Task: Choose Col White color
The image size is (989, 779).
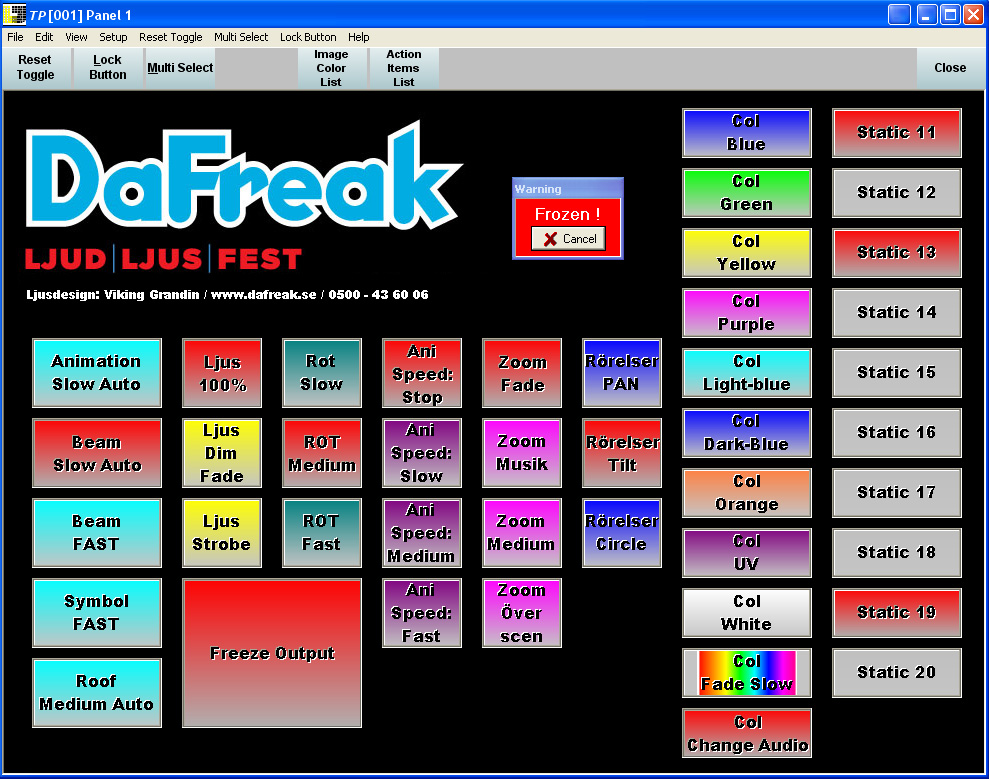Action: (747, 613)
